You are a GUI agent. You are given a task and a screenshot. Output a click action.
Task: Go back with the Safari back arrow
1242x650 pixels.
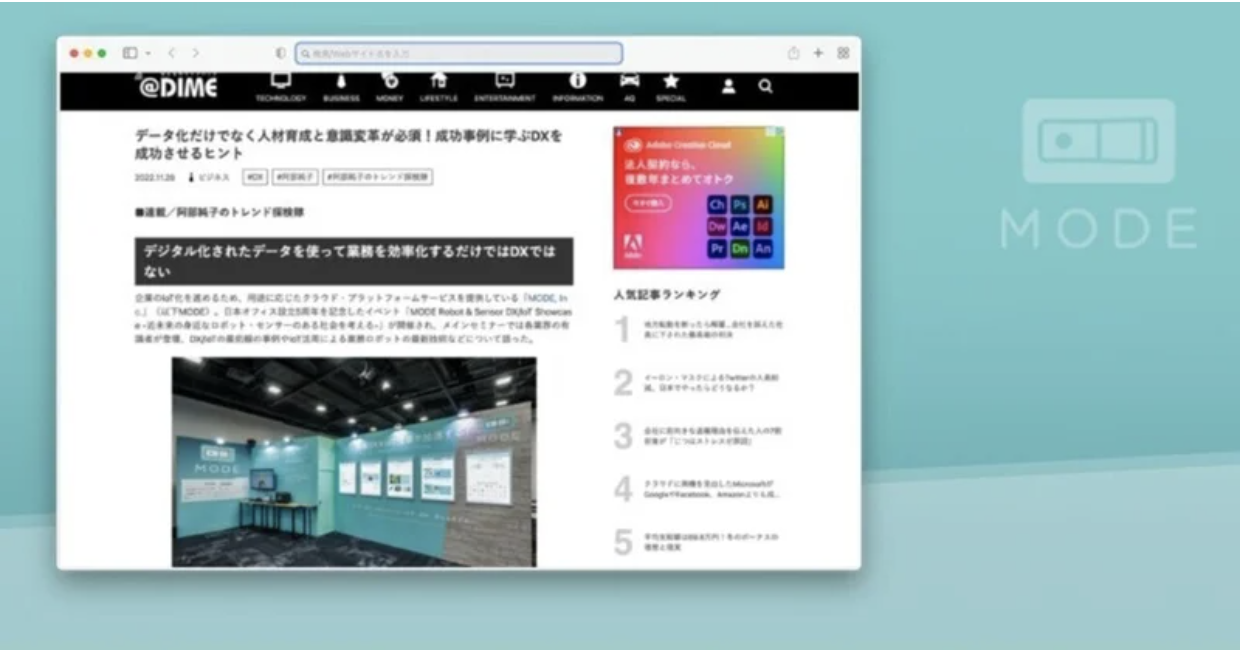tap(171, 53)
